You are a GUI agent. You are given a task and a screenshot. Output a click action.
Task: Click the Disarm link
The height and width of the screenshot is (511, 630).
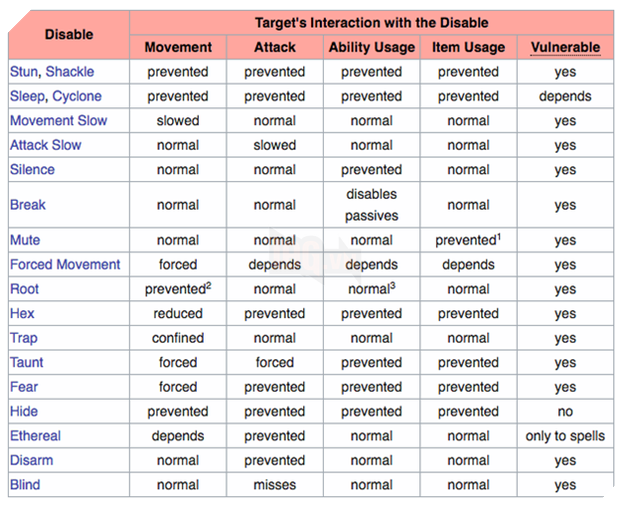32,460
